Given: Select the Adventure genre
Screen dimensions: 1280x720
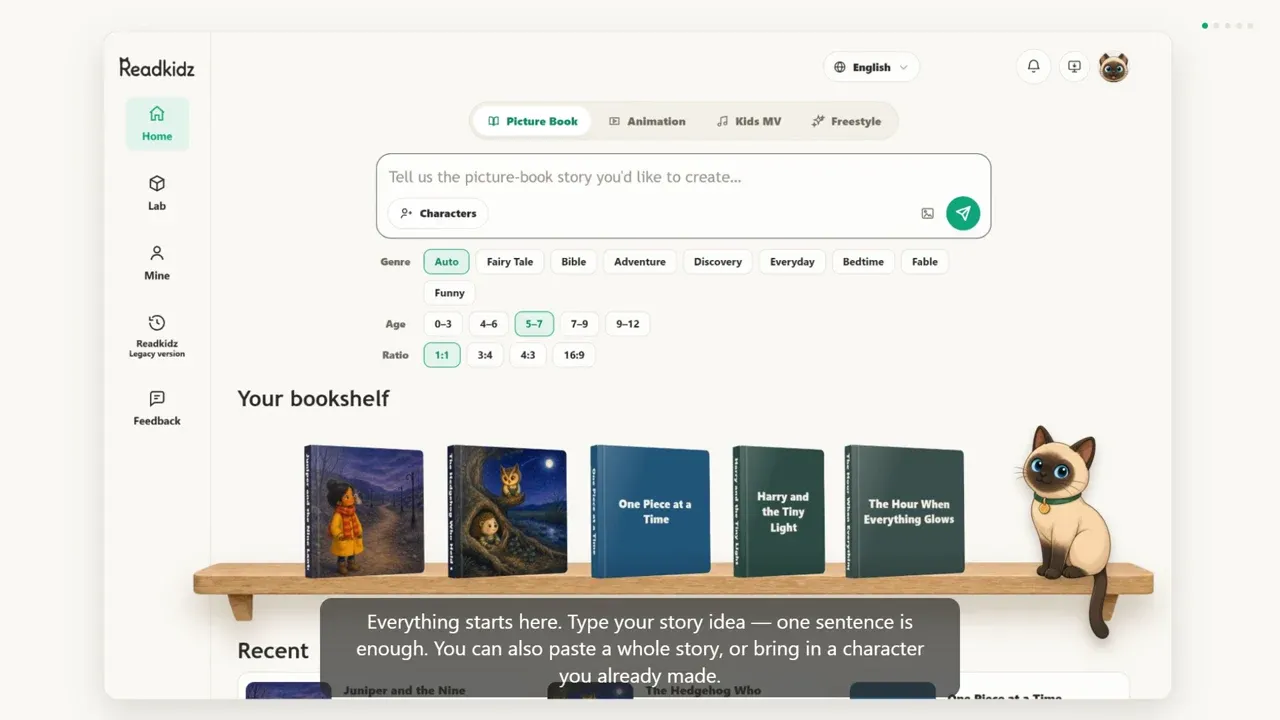Looking at the screenshot, I should 640,262.
